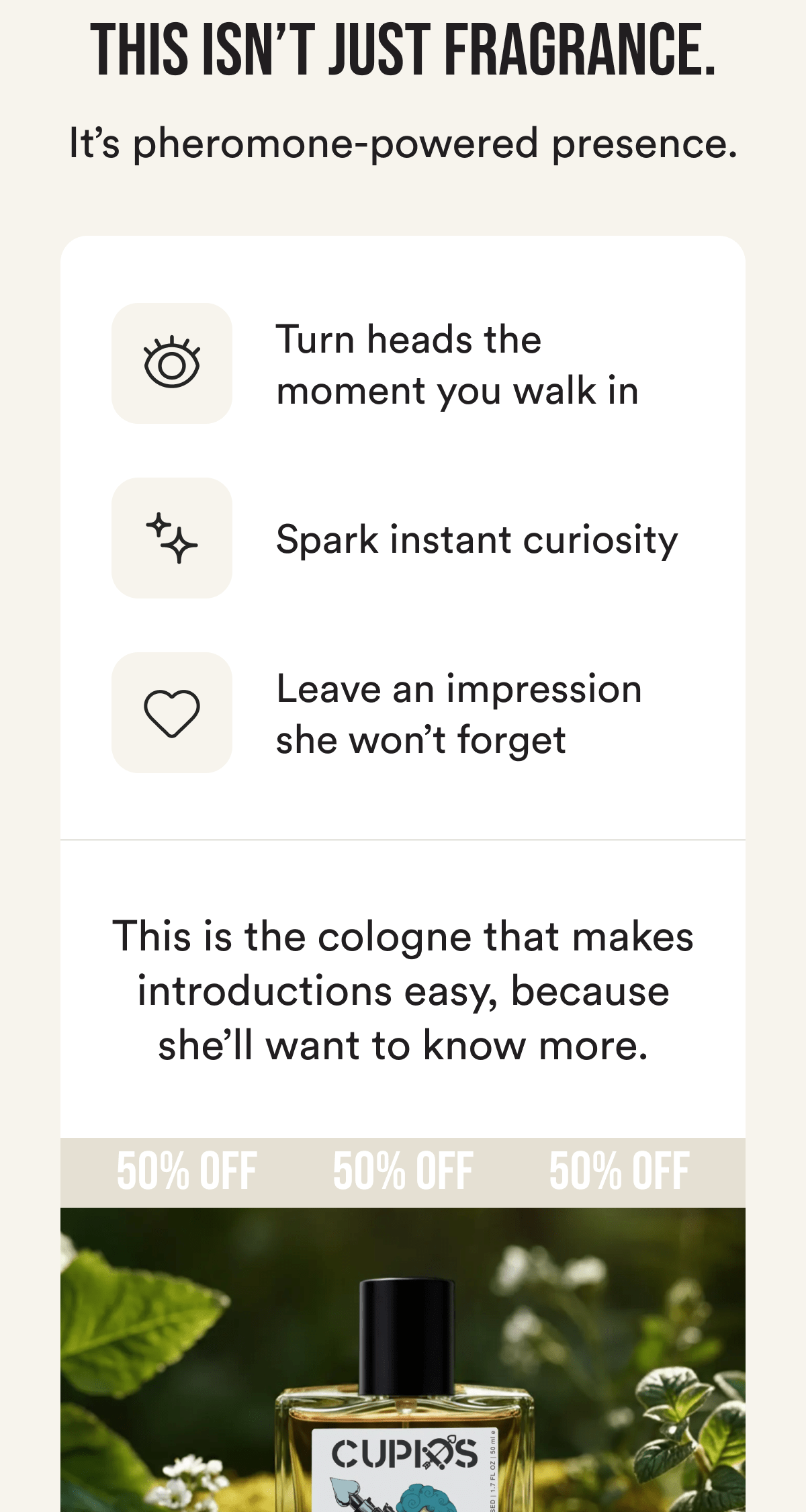The width and height of the screenshot is (806, 1512).
Task: Click the horizontal divider line below benefits
Action: click(403, 840)
